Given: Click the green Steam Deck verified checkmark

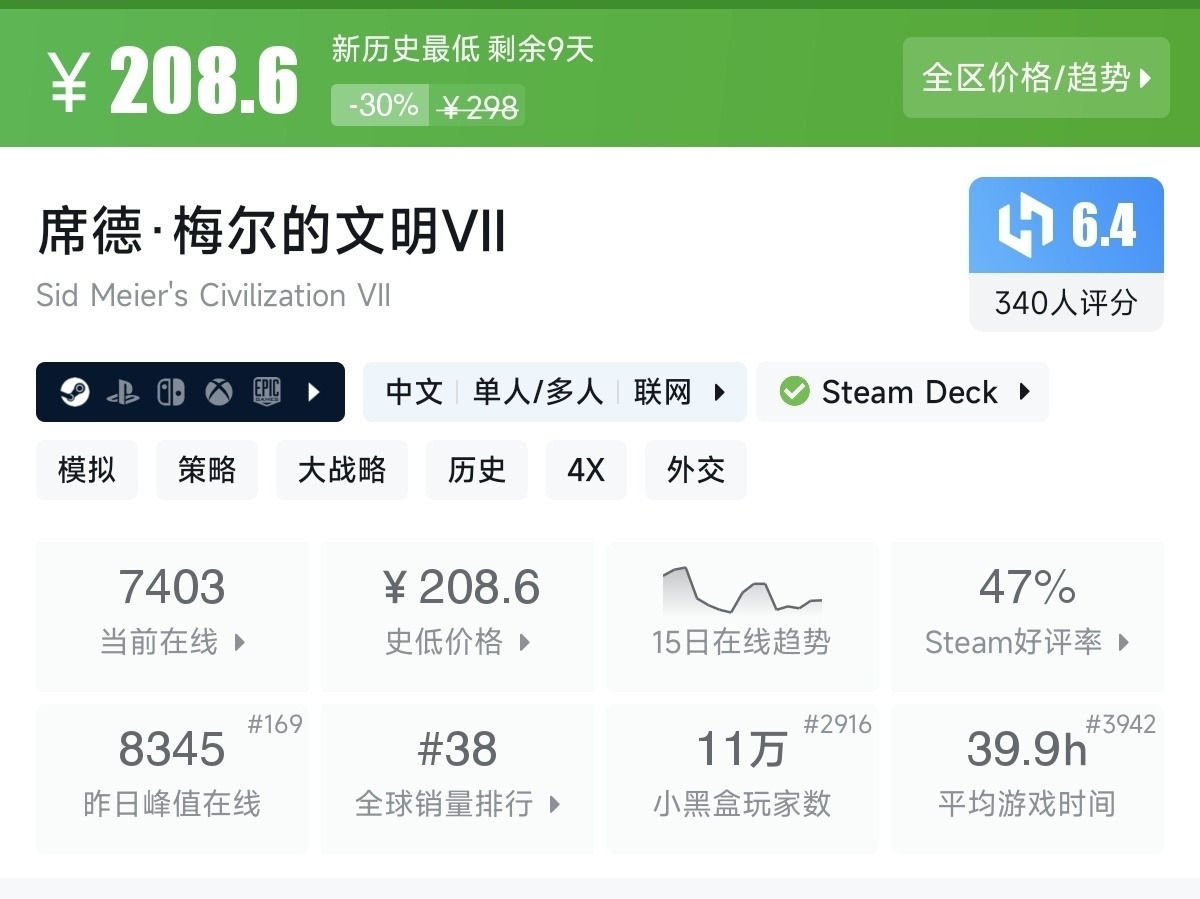Looking at the screenshot, I should [794, 392].
